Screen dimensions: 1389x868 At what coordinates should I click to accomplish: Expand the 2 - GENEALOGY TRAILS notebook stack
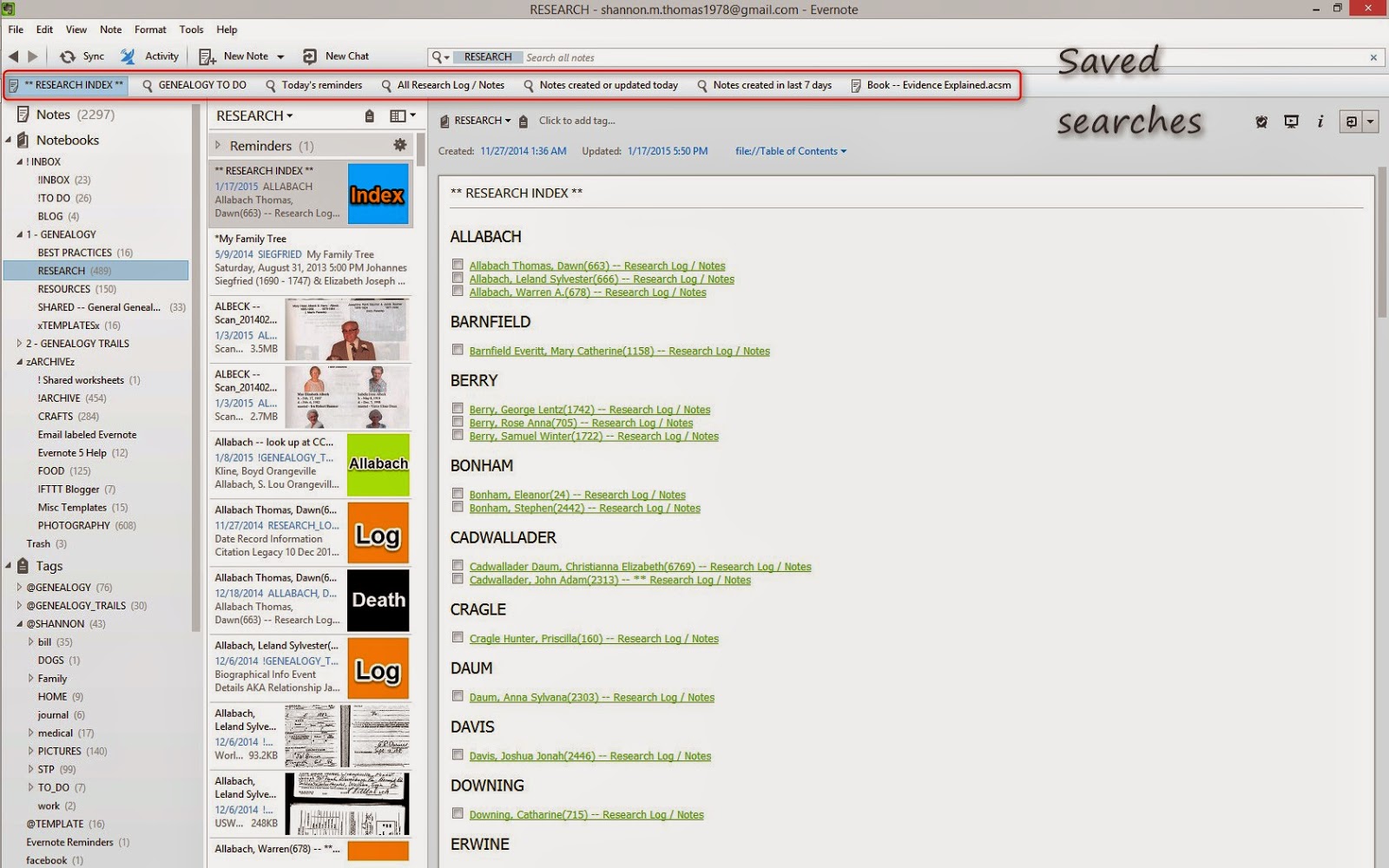pos(20,344)
